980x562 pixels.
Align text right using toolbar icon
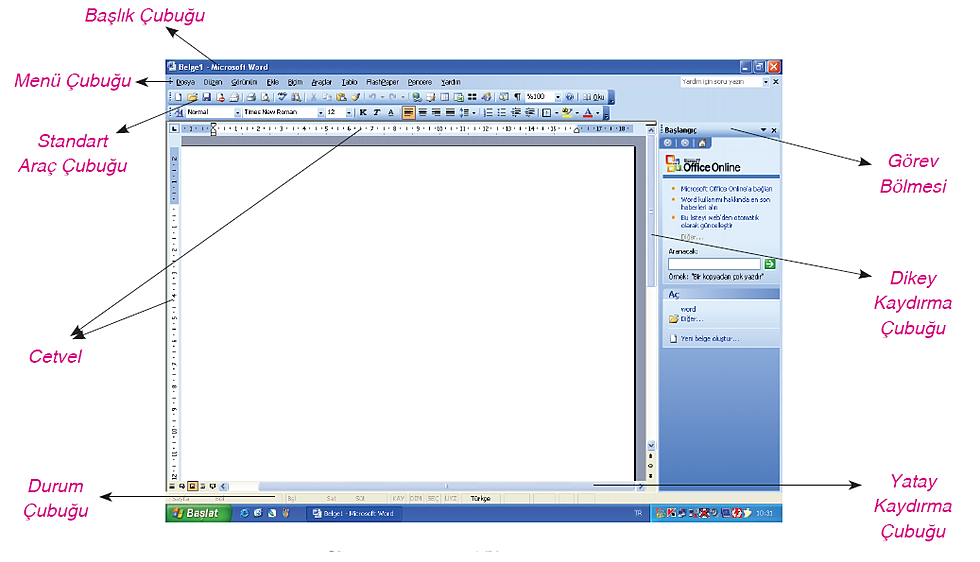tap(436, 113)
